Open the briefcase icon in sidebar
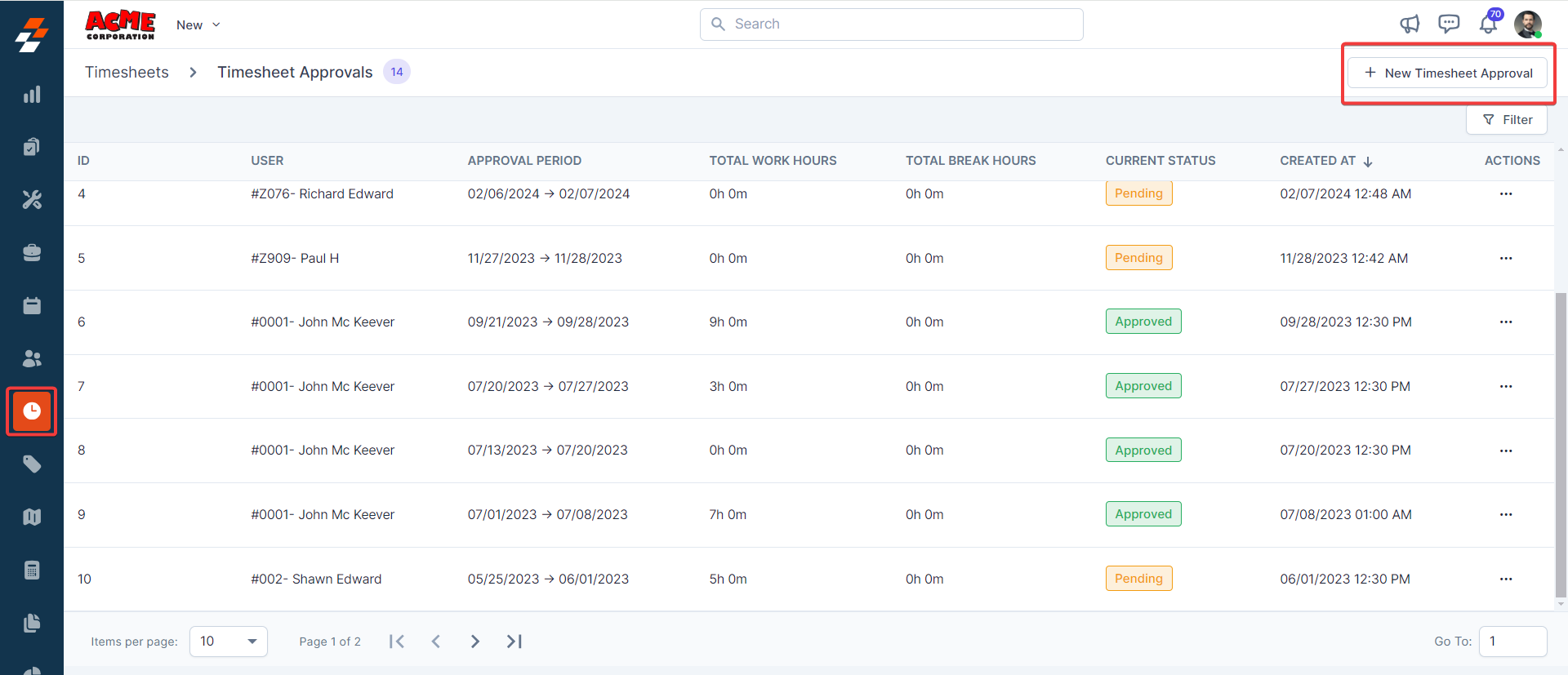This screenshot has width=1568, height=675. coord(32,253)
